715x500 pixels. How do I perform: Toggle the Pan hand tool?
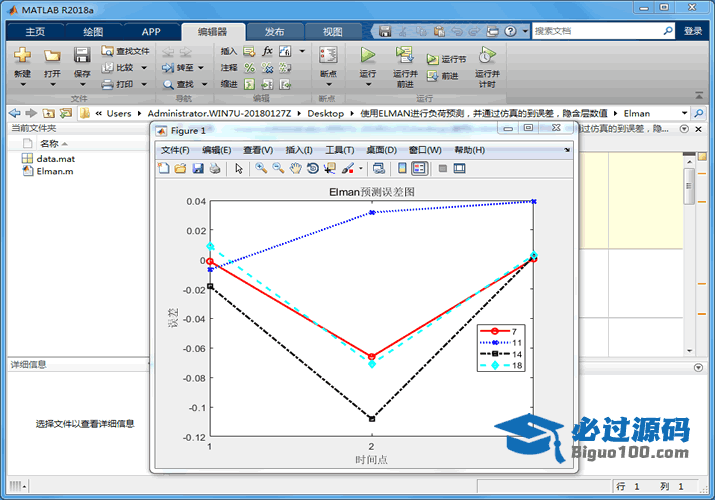pyautogui.click(x=295, y=168)
